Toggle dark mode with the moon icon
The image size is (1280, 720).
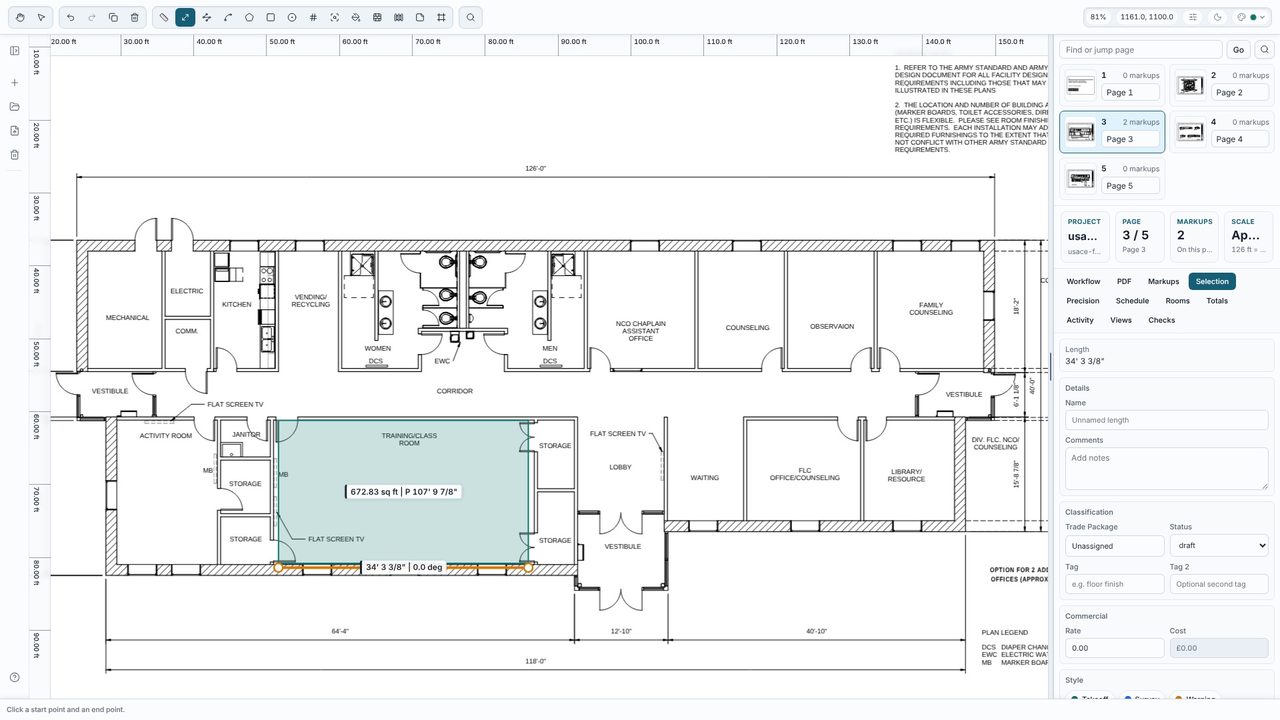coord(1217,17)
